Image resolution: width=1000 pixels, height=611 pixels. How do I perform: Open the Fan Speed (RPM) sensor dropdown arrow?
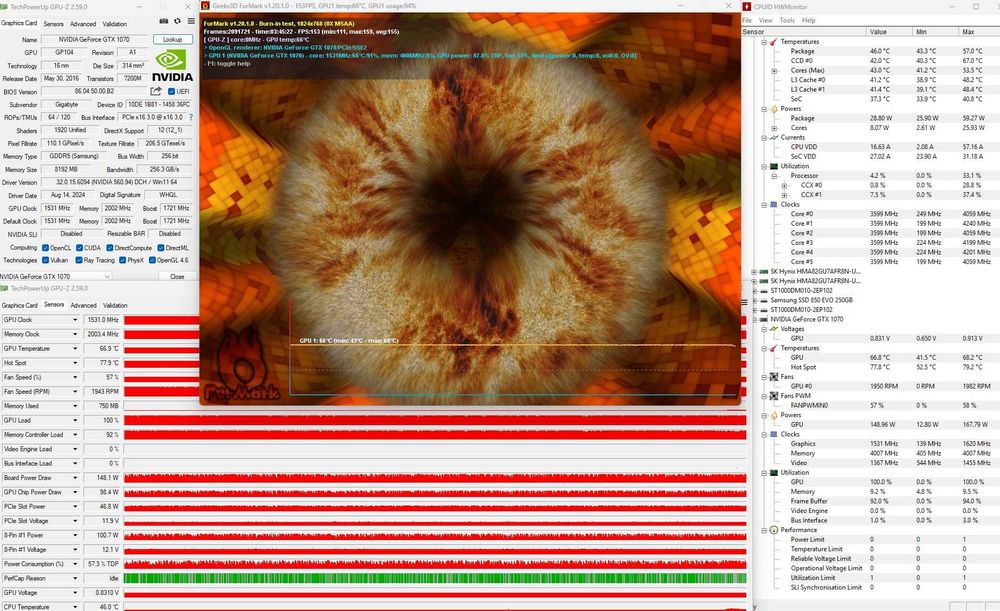point(75,392)
